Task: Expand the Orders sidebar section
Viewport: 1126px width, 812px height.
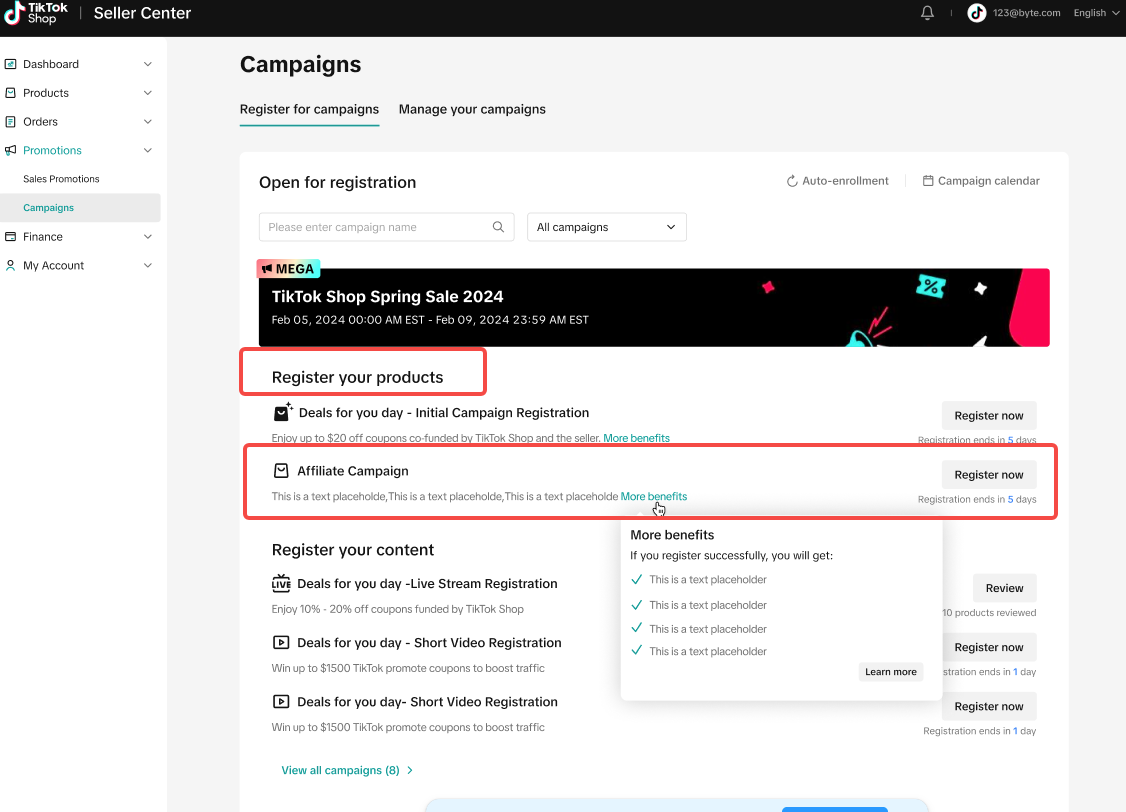Action: pyautogui.click(x=80, y=122)
